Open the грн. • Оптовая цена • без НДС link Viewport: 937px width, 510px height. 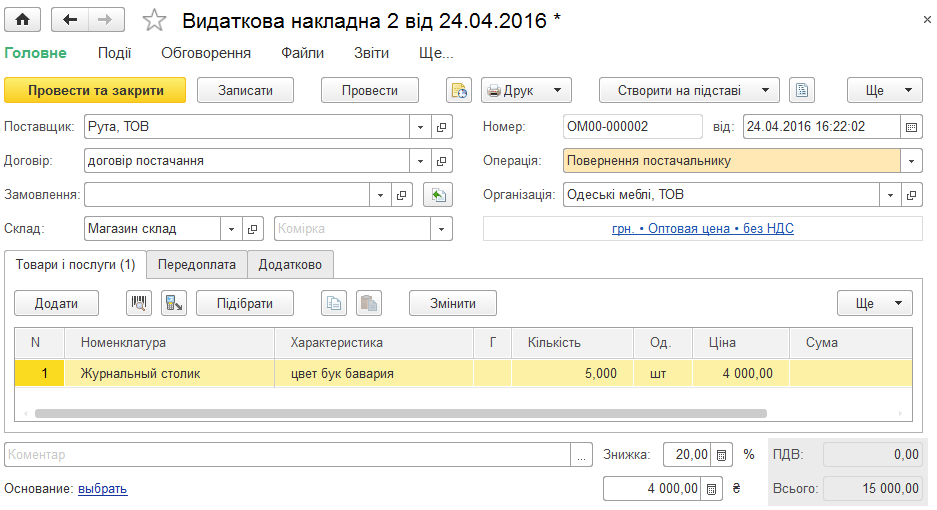click(x=703, y=228)
